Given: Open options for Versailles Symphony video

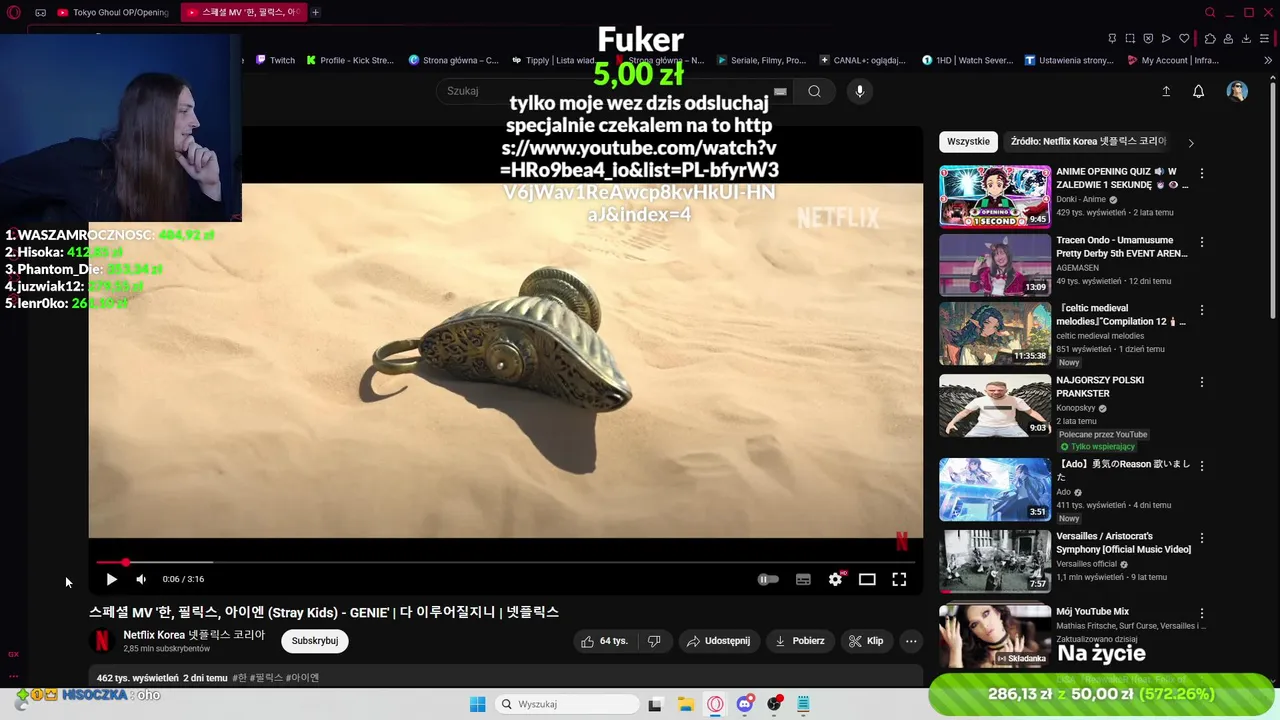Looking at the screenshot, I should coord(1202,538).
